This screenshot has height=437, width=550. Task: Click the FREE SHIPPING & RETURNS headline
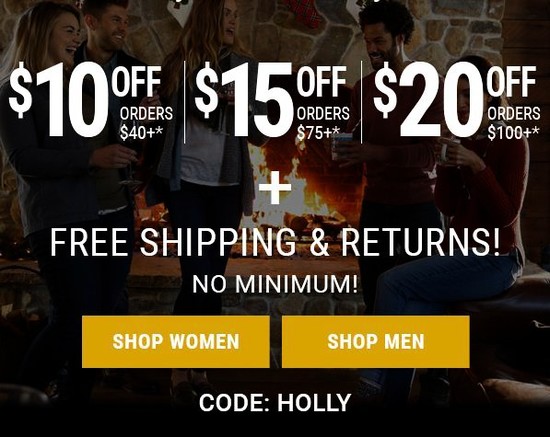(x=275, y=242)
